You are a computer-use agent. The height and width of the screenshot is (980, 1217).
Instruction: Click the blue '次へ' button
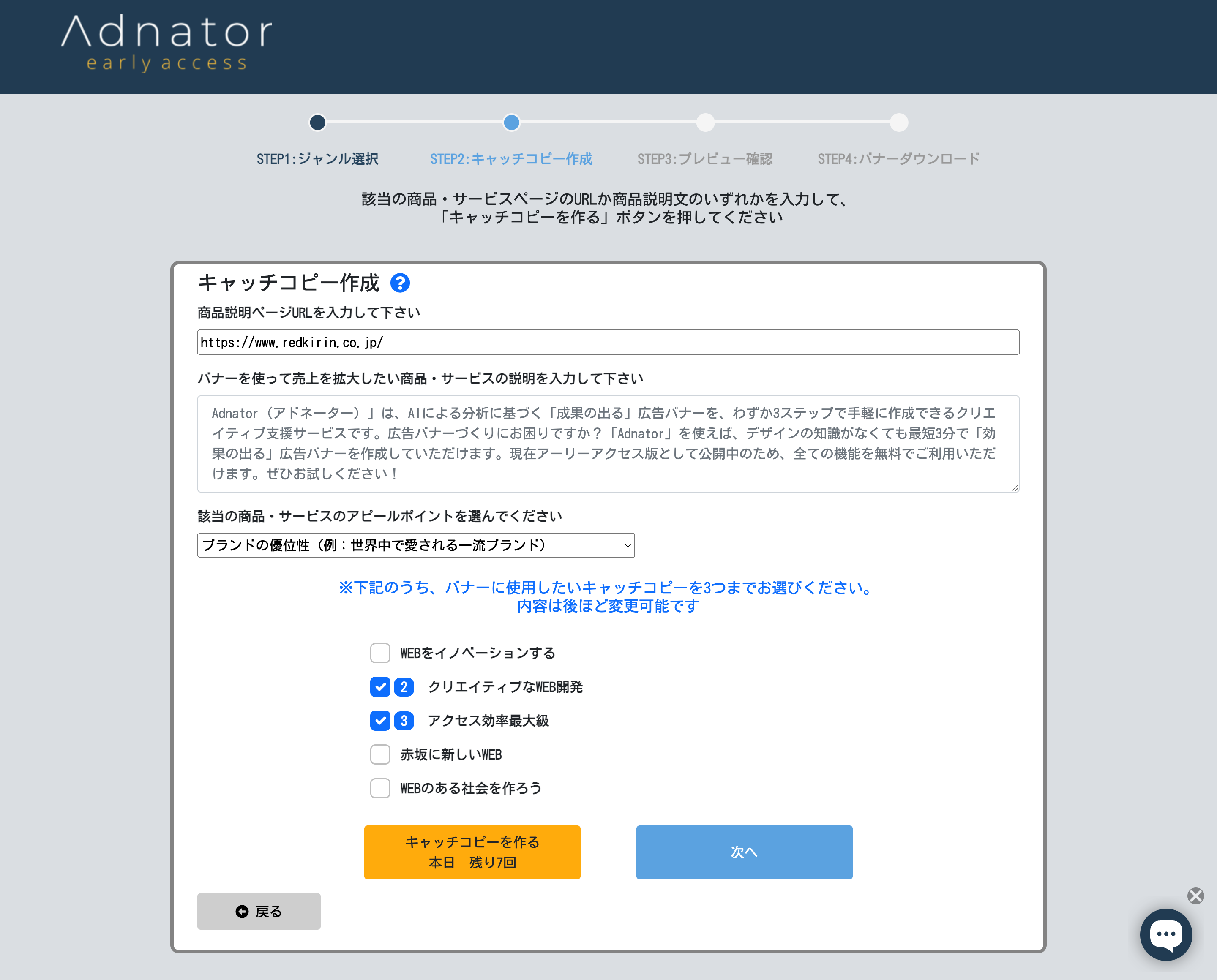pos(744,852)
